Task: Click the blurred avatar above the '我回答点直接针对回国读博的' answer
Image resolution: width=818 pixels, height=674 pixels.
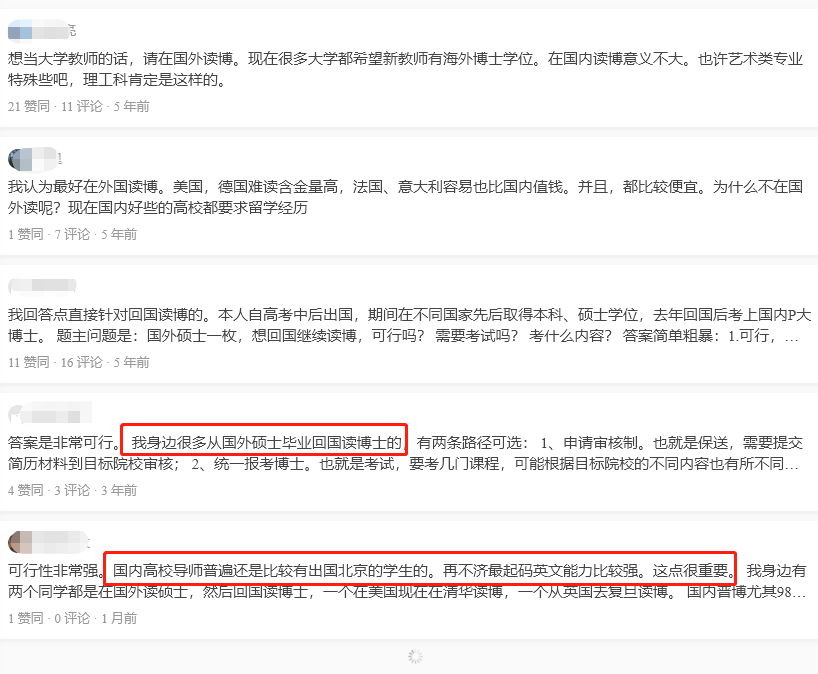Action: tap(20, 285)
